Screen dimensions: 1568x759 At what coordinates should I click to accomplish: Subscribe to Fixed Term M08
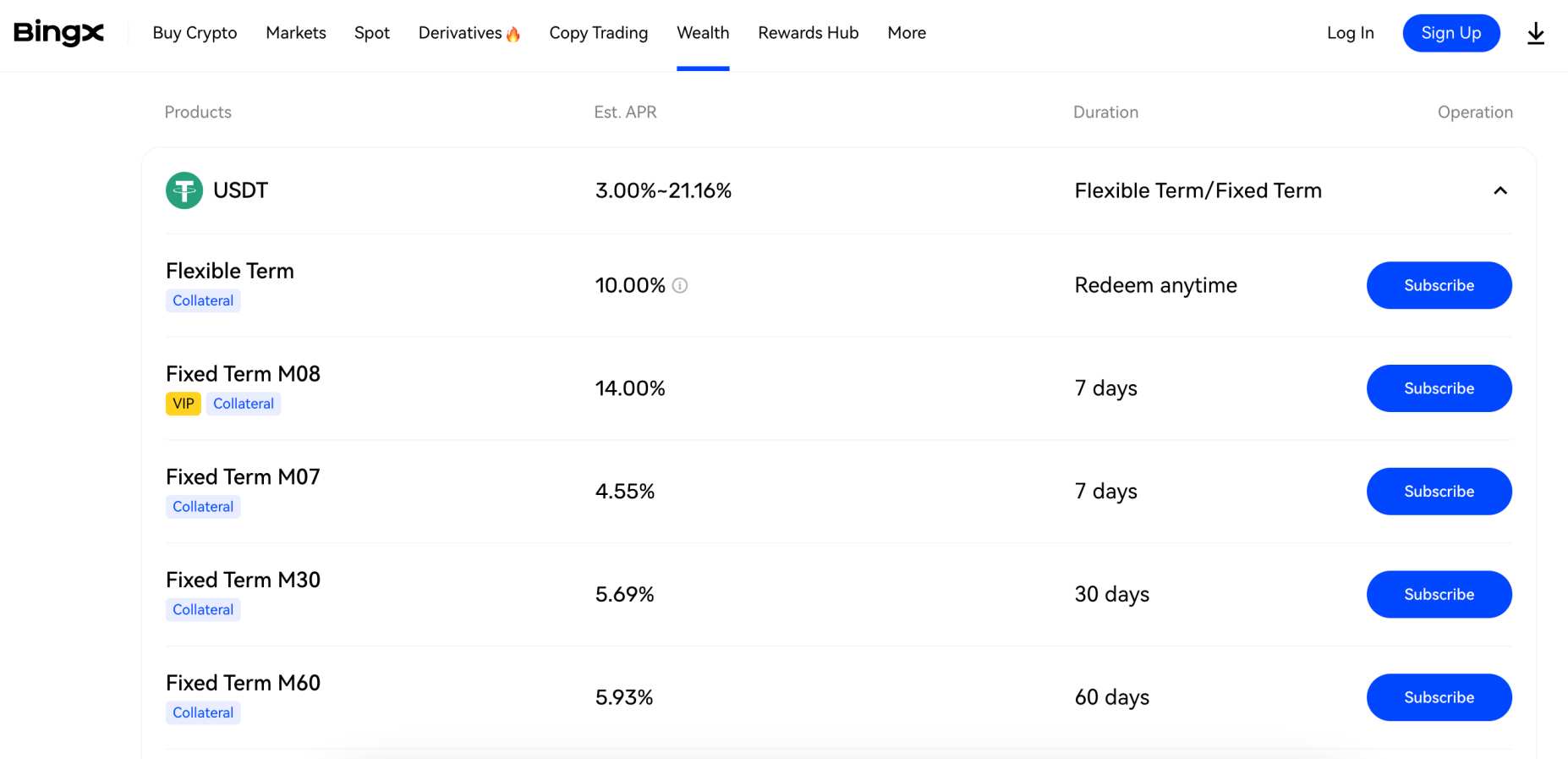[1439, 388]
